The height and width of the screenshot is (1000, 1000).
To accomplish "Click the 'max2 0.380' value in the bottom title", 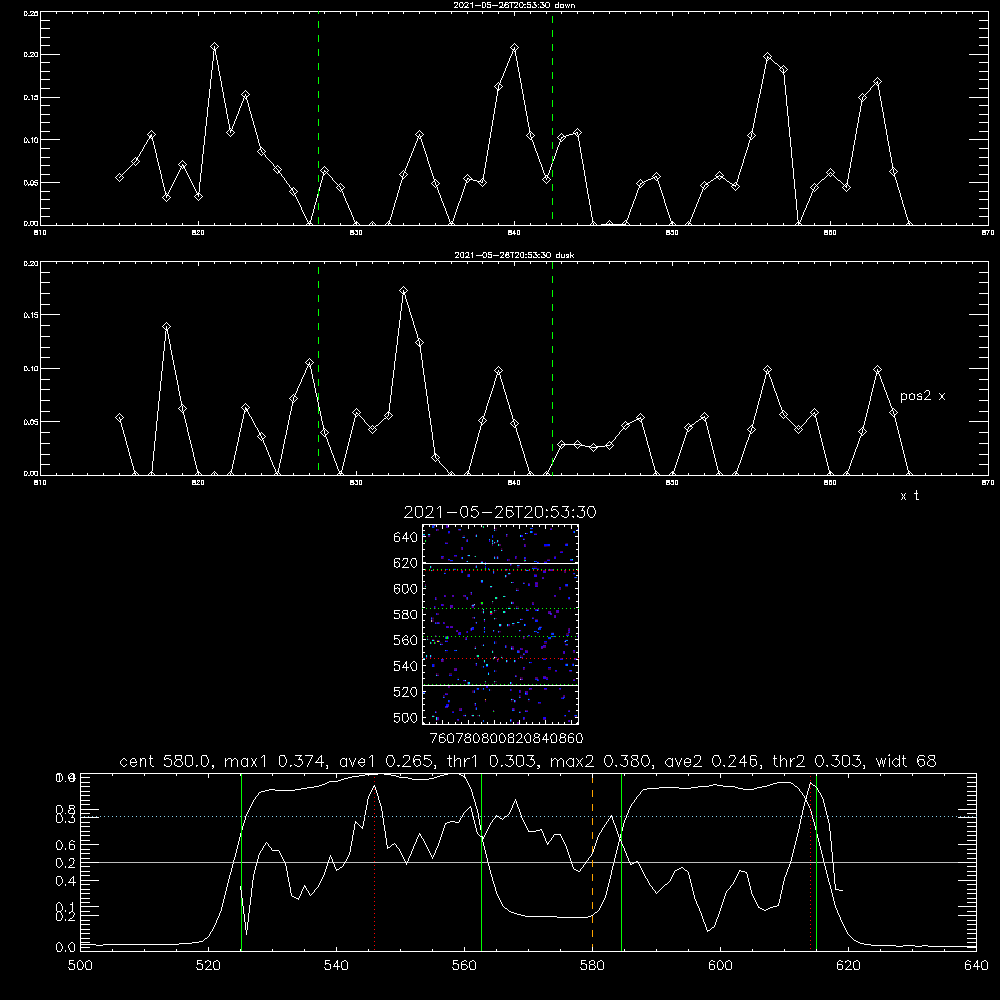I will (599, 761).
